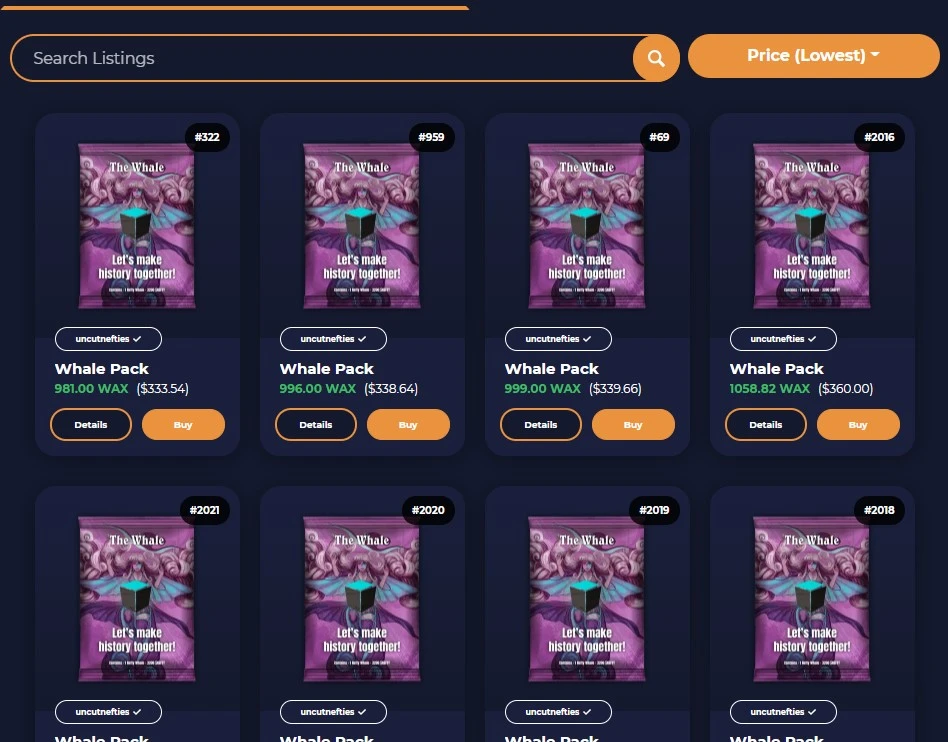Click the 999.00 WAX price text
This screenshot has height=742, width=948.
tap(542, 389)
